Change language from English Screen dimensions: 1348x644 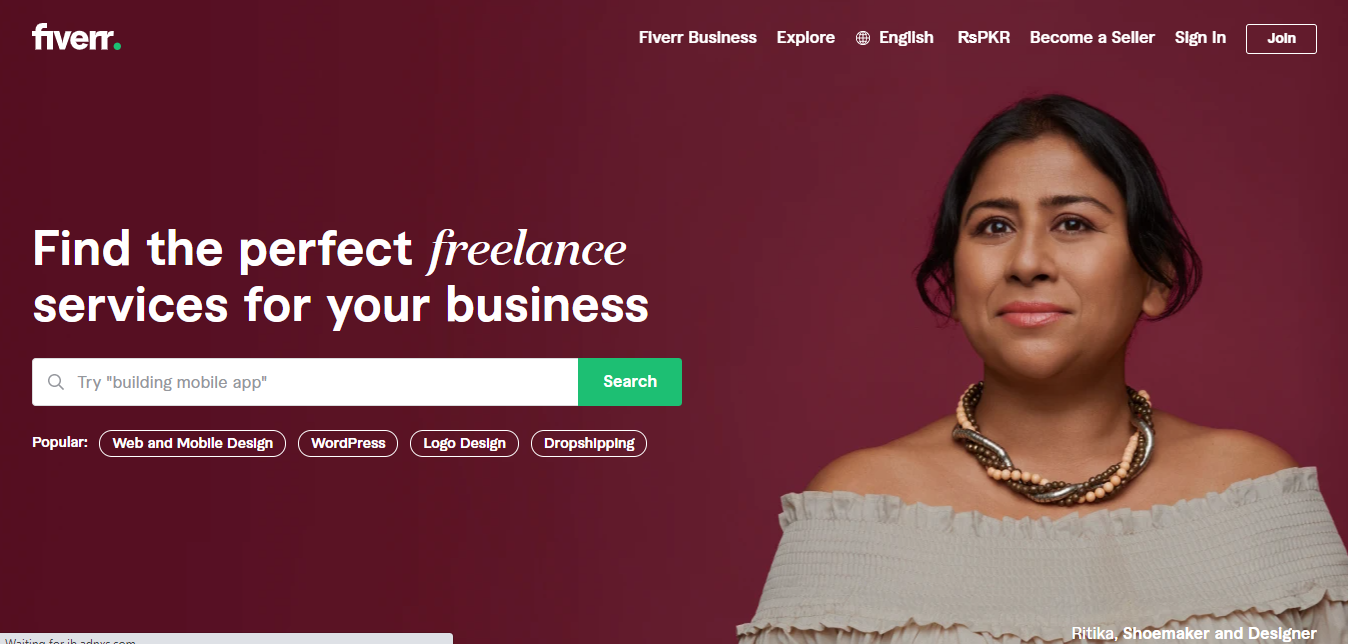tap(906, 38)
